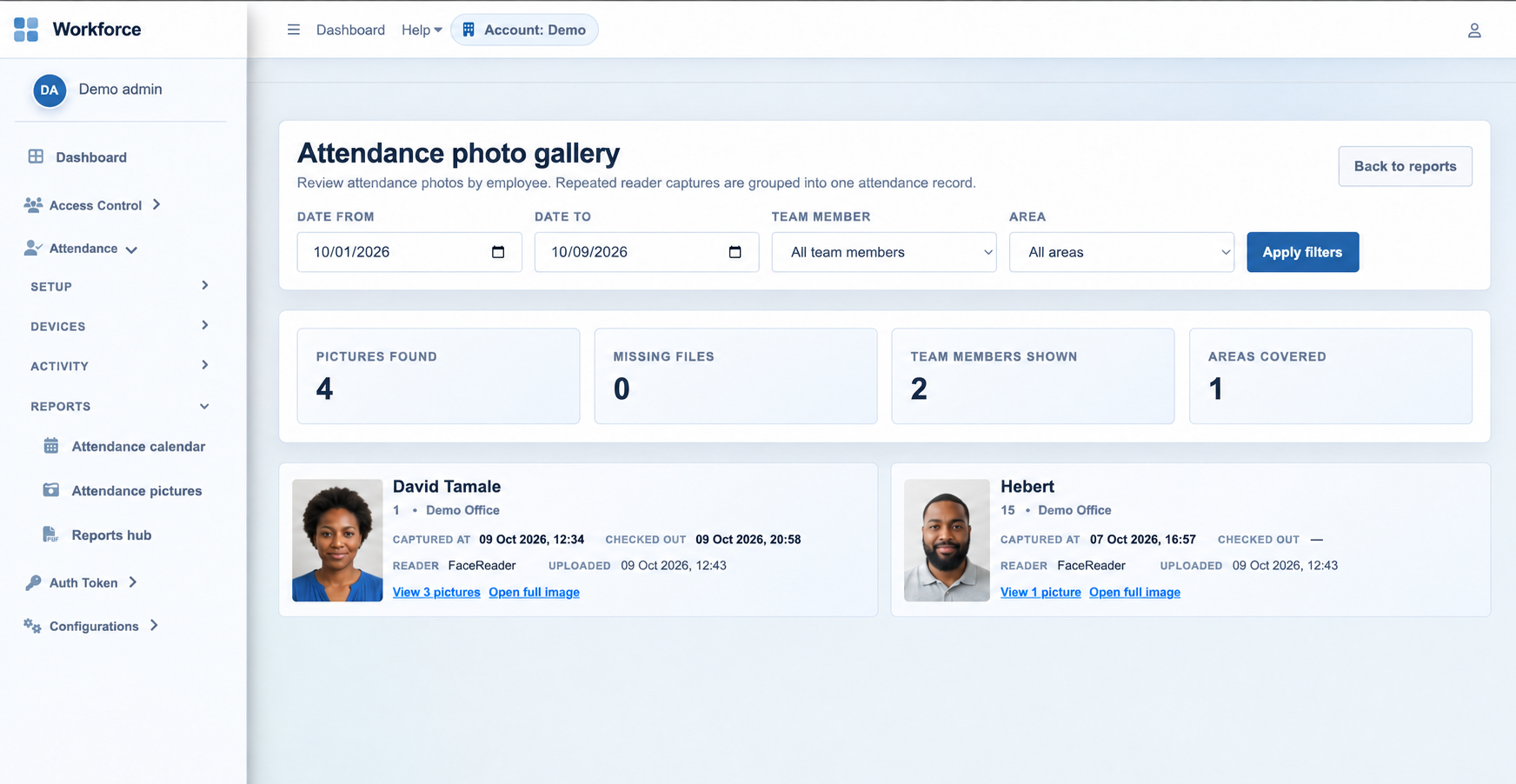The height and width of the screenshot is (784, 1516).
Task: Click the checked out time 09 Oct 2026, 20:58
Action: tap(748, 539)
